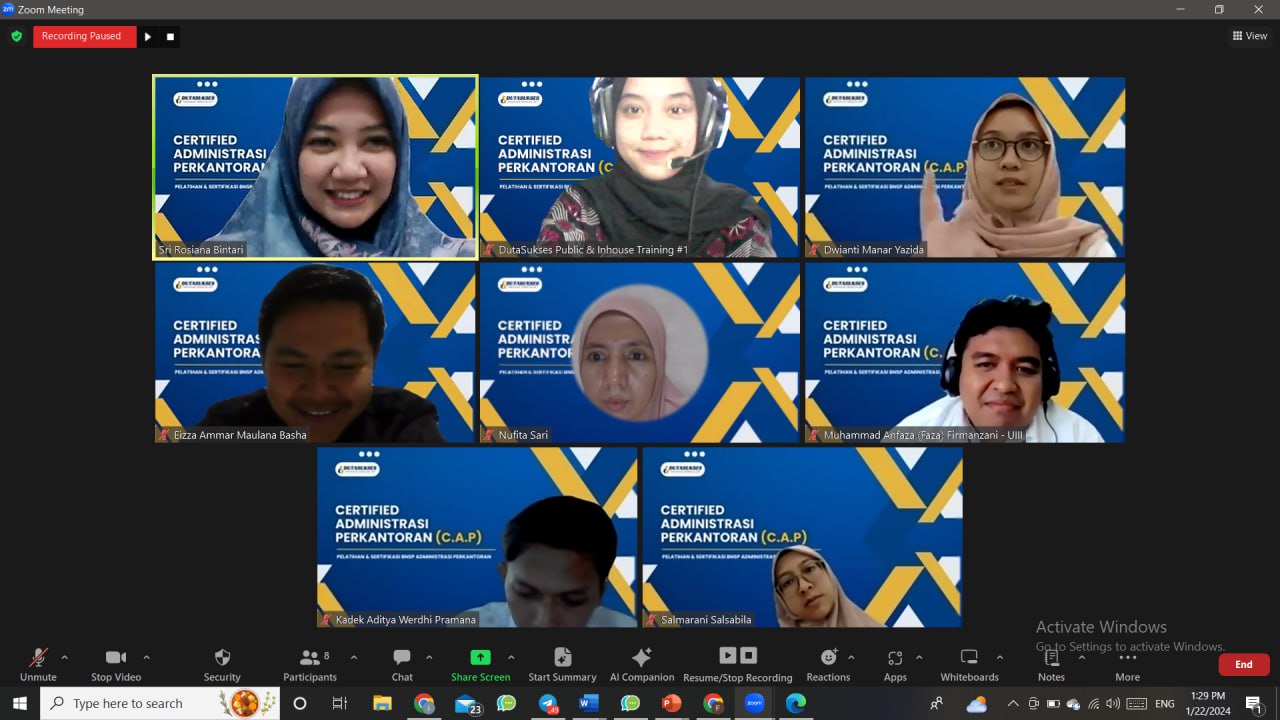Select Muhammad Anfaza Firmanzani's video tile
This screenshot has width=1280, height=720.
point(965,352)
